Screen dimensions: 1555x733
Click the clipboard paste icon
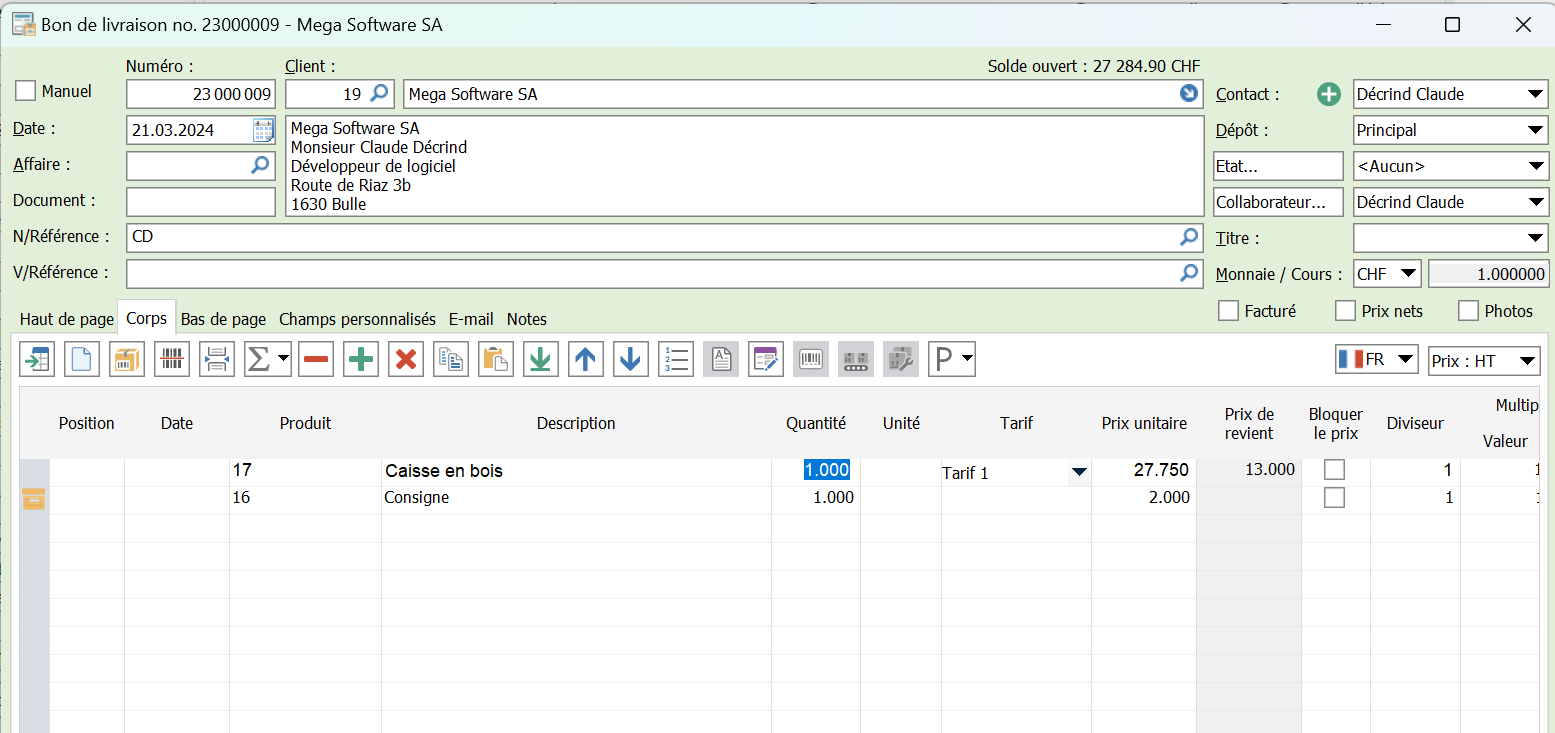pyautogui.click(x=496, y=359)
